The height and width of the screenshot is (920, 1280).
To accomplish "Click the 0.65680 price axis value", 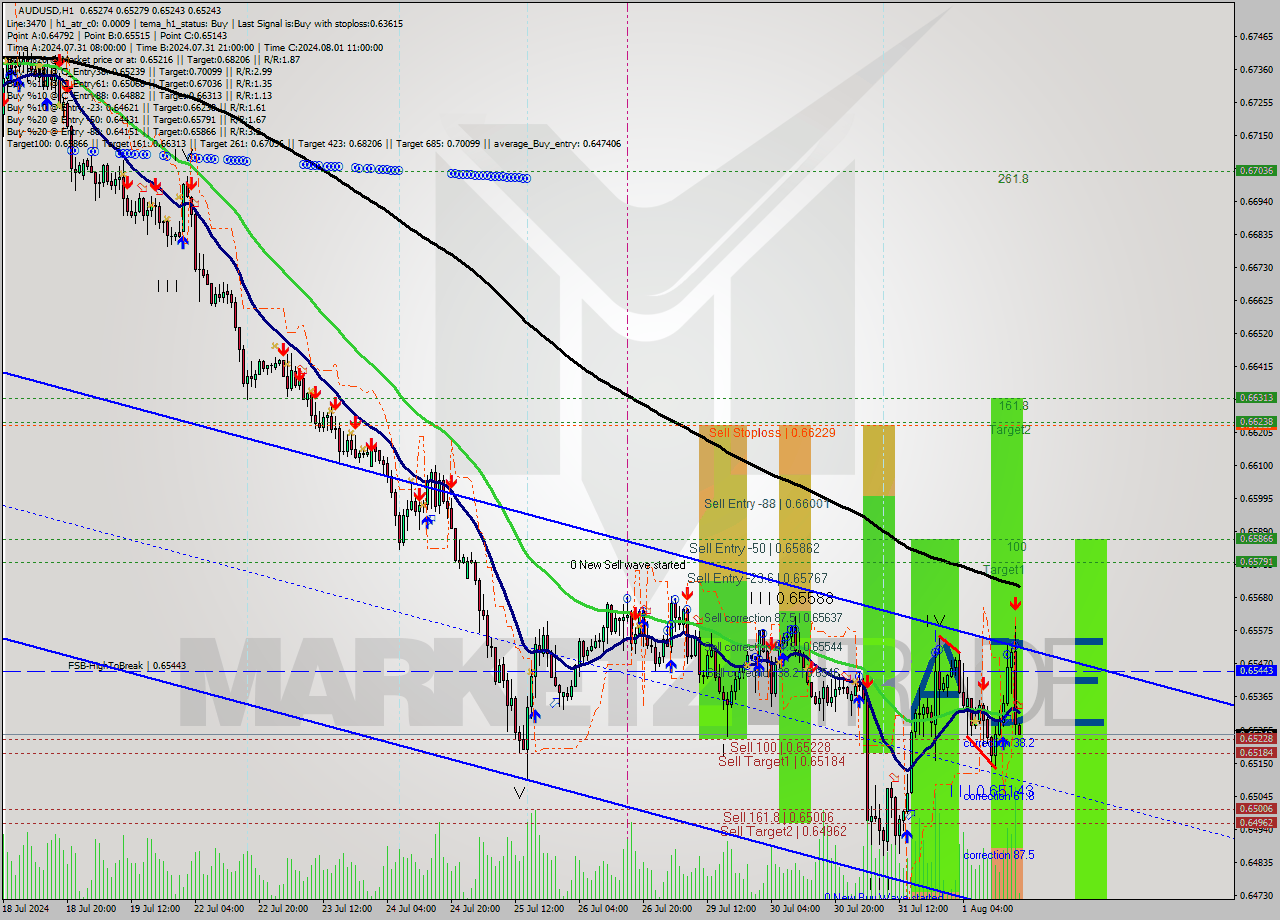I will click(1256, 598).
